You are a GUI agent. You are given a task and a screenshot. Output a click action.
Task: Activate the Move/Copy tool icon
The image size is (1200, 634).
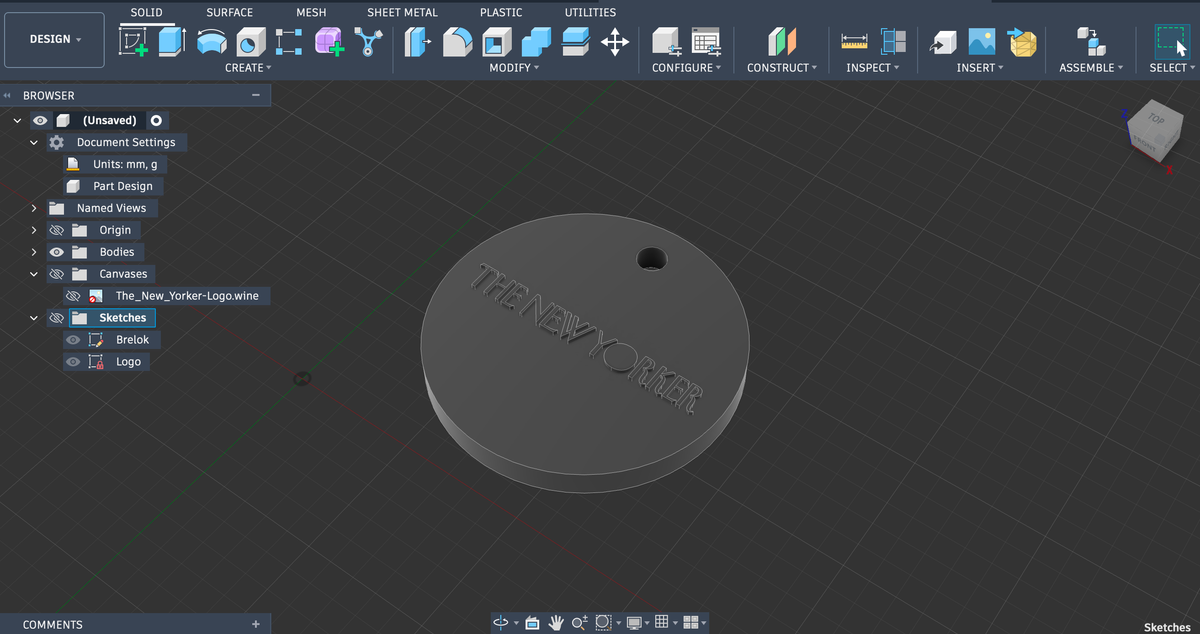point(614,41)
